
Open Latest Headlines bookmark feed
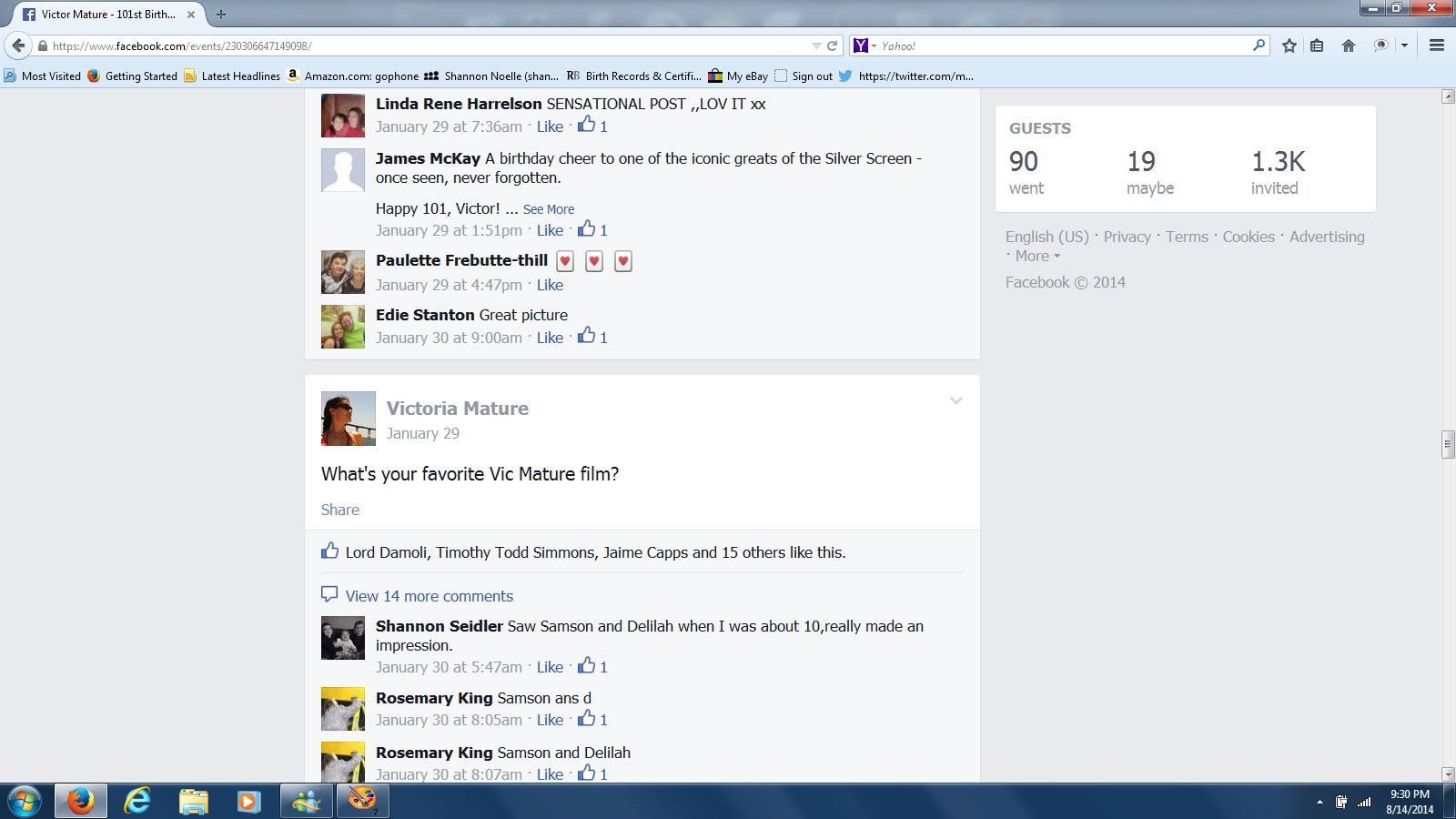232,76
